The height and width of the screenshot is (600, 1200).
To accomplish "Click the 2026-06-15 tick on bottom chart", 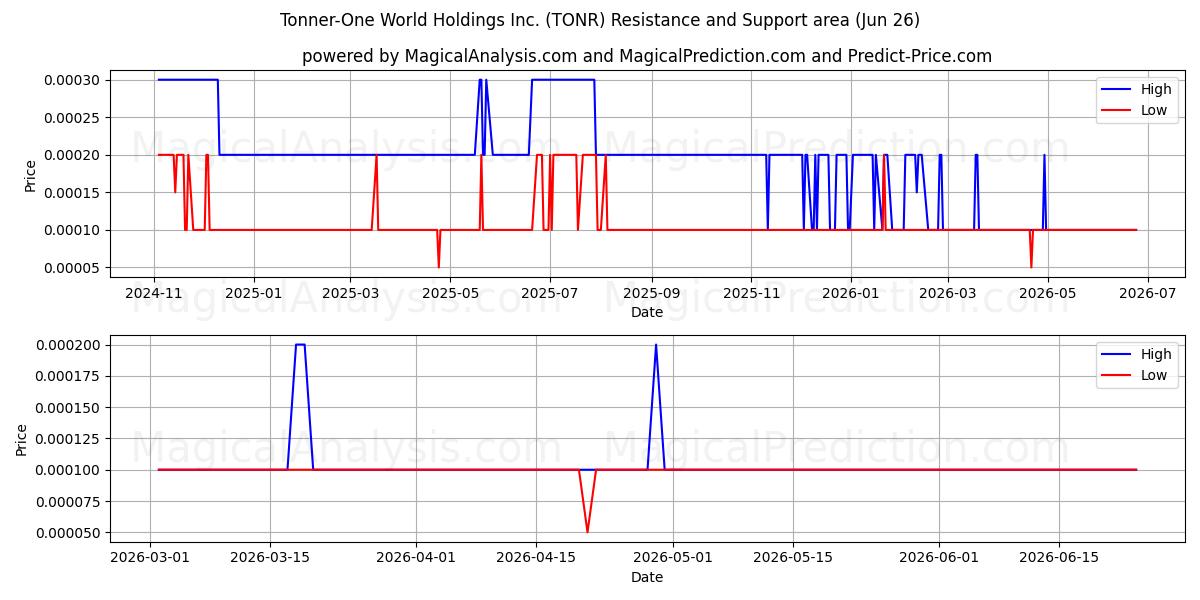I will click(1059, 559).
